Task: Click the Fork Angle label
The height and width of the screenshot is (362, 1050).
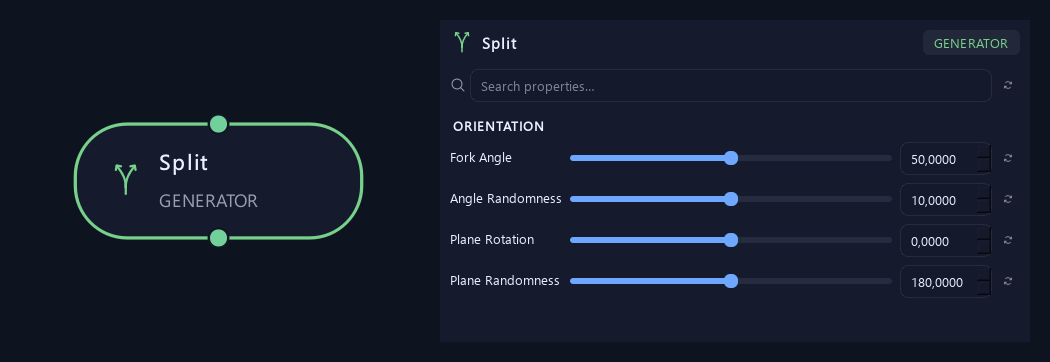Action: point(481,158)
